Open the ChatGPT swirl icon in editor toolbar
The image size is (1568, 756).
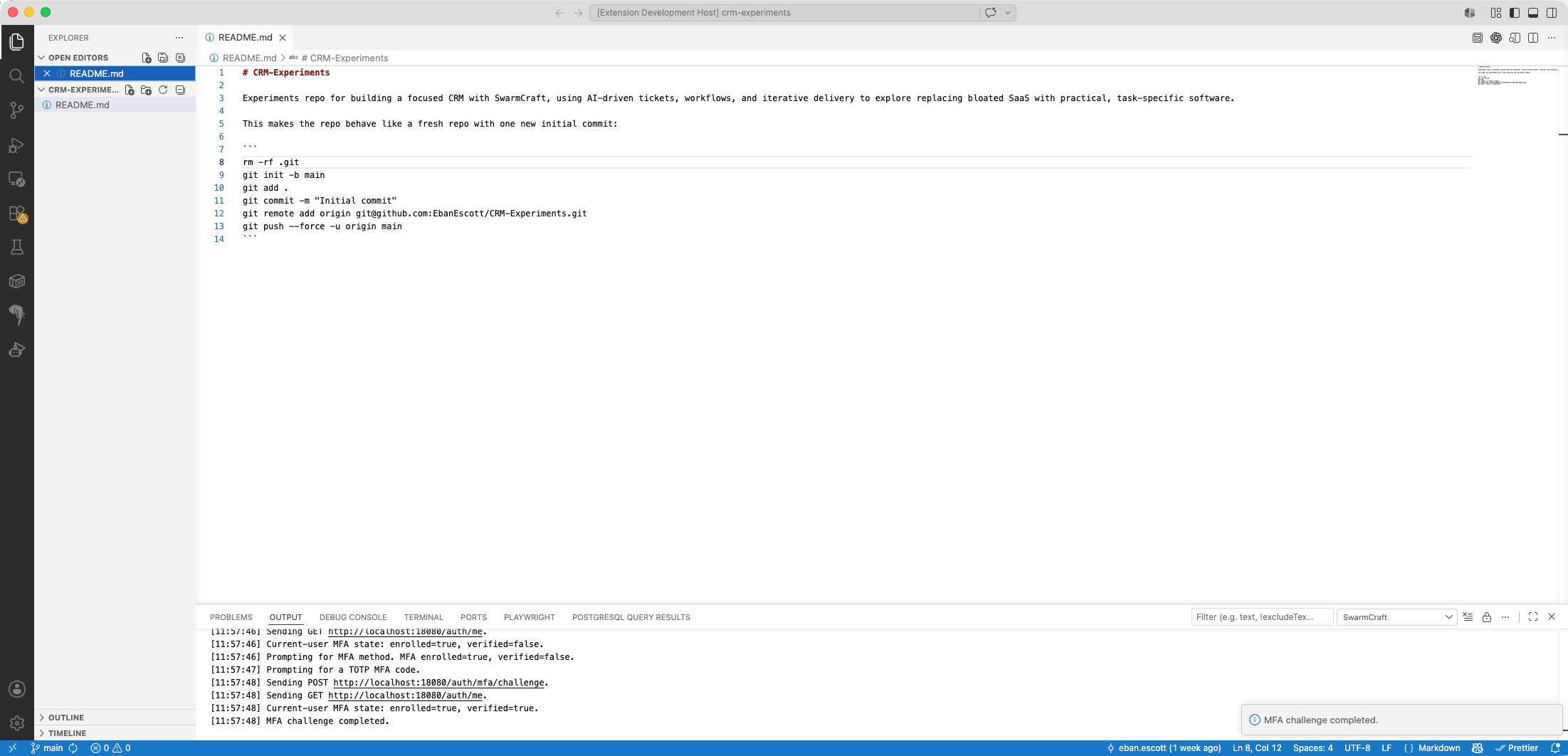1496,38
